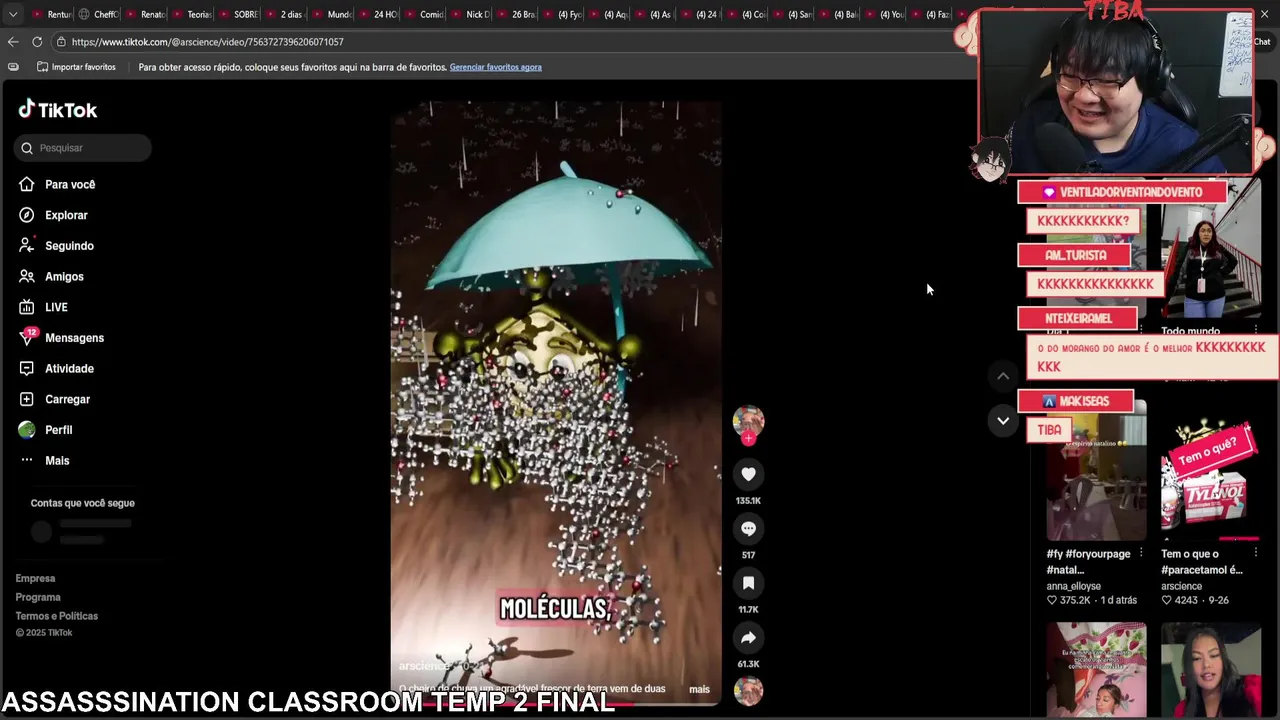Like the video with the heart icon
Viewport: 1280px width, 720px height.
tap(748, 474)
